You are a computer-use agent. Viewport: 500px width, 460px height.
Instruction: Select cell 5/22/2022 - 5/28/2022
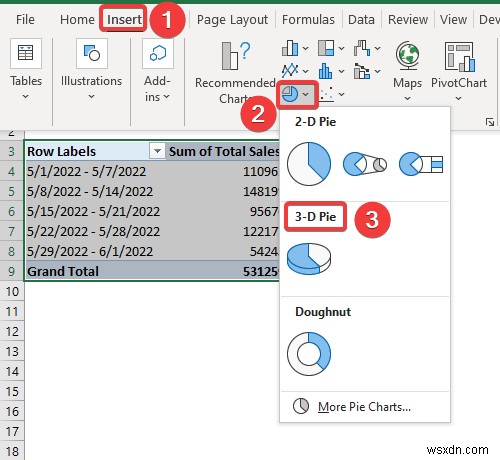95,231
